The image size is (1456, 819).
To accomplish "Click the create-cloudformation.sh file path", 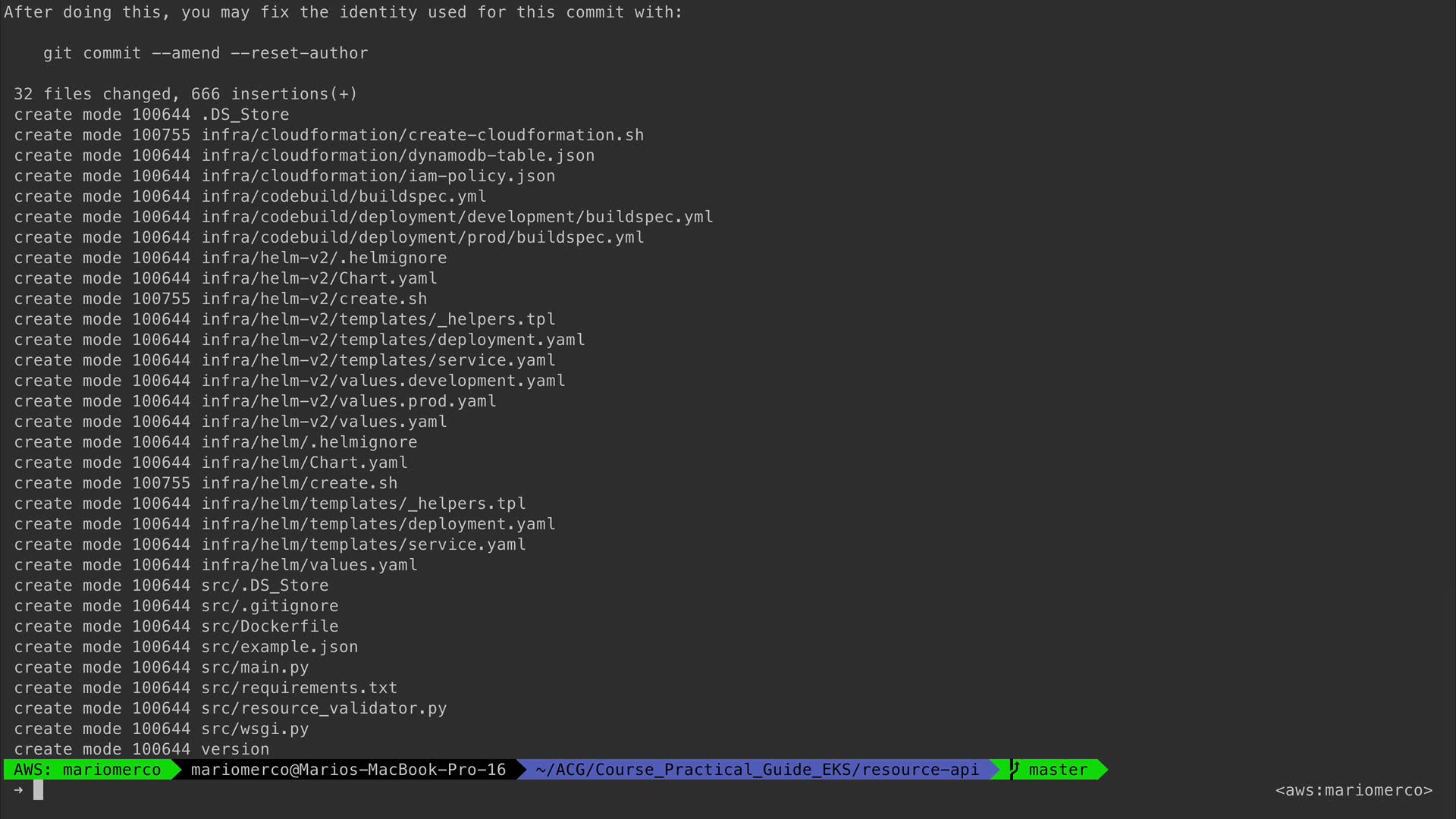I will pos(422,135).
